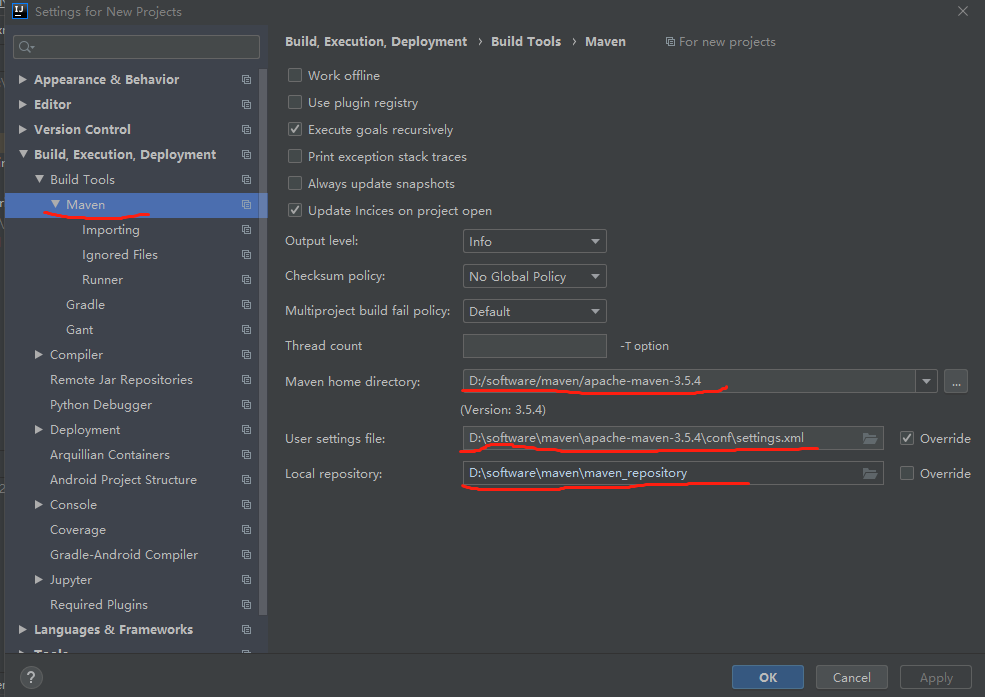
Task: Collapse the Build, Execution, Deployment tree node
Action: coord(24,154)
